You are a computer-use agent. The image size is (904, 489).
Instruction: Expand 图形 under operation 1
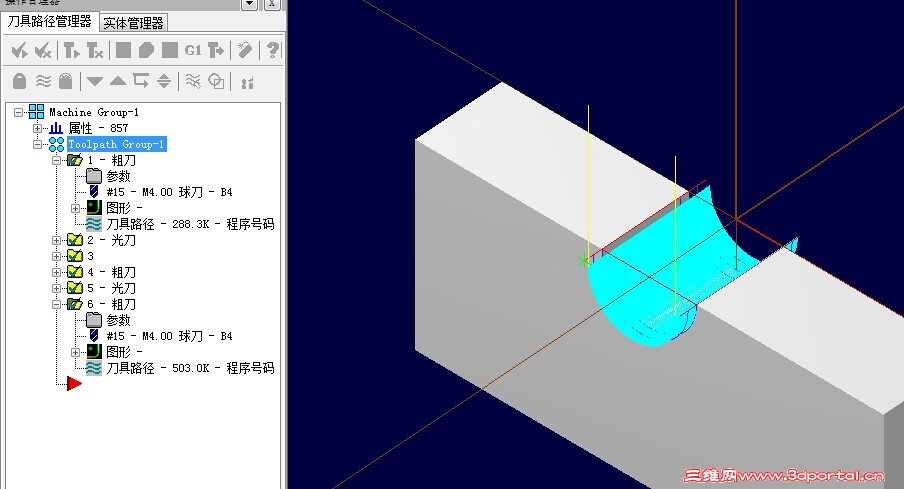point(75,208)
